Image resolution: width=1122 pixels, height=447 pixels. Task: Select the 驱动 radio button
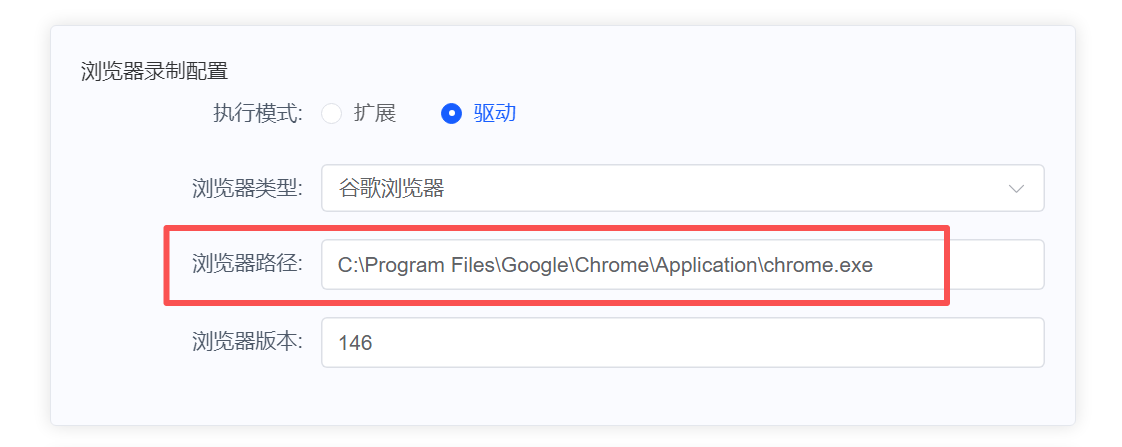[x=451, y=114]
